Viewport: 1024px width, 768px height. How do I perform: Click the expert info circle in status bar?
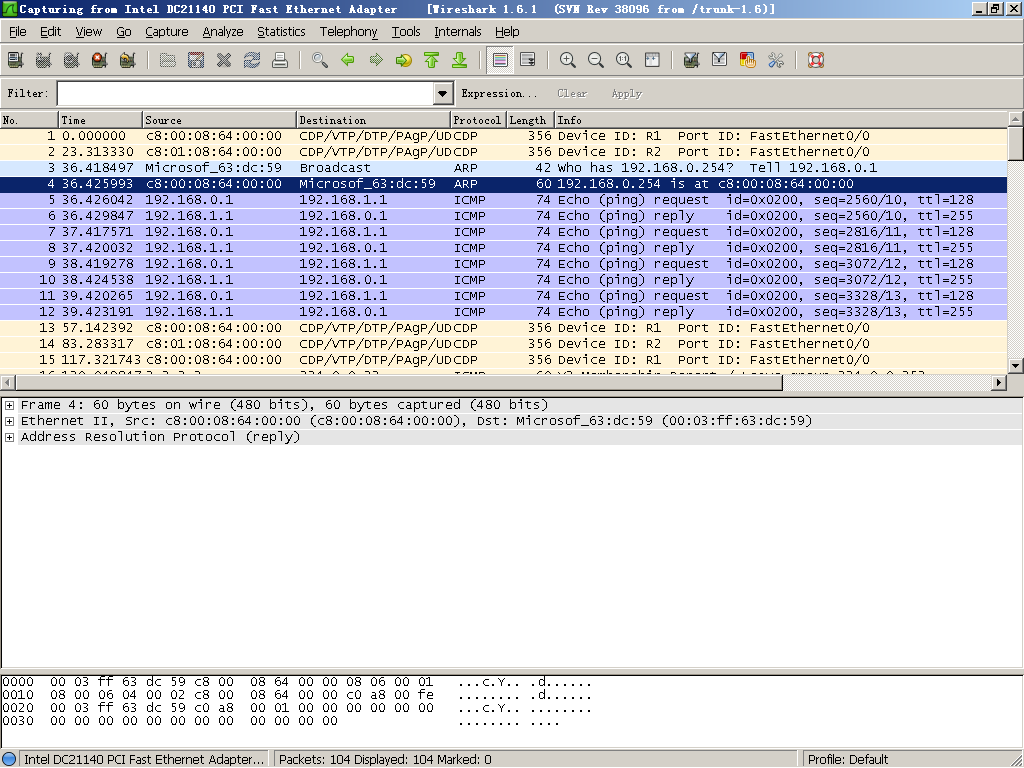click(x=9, y=760)
